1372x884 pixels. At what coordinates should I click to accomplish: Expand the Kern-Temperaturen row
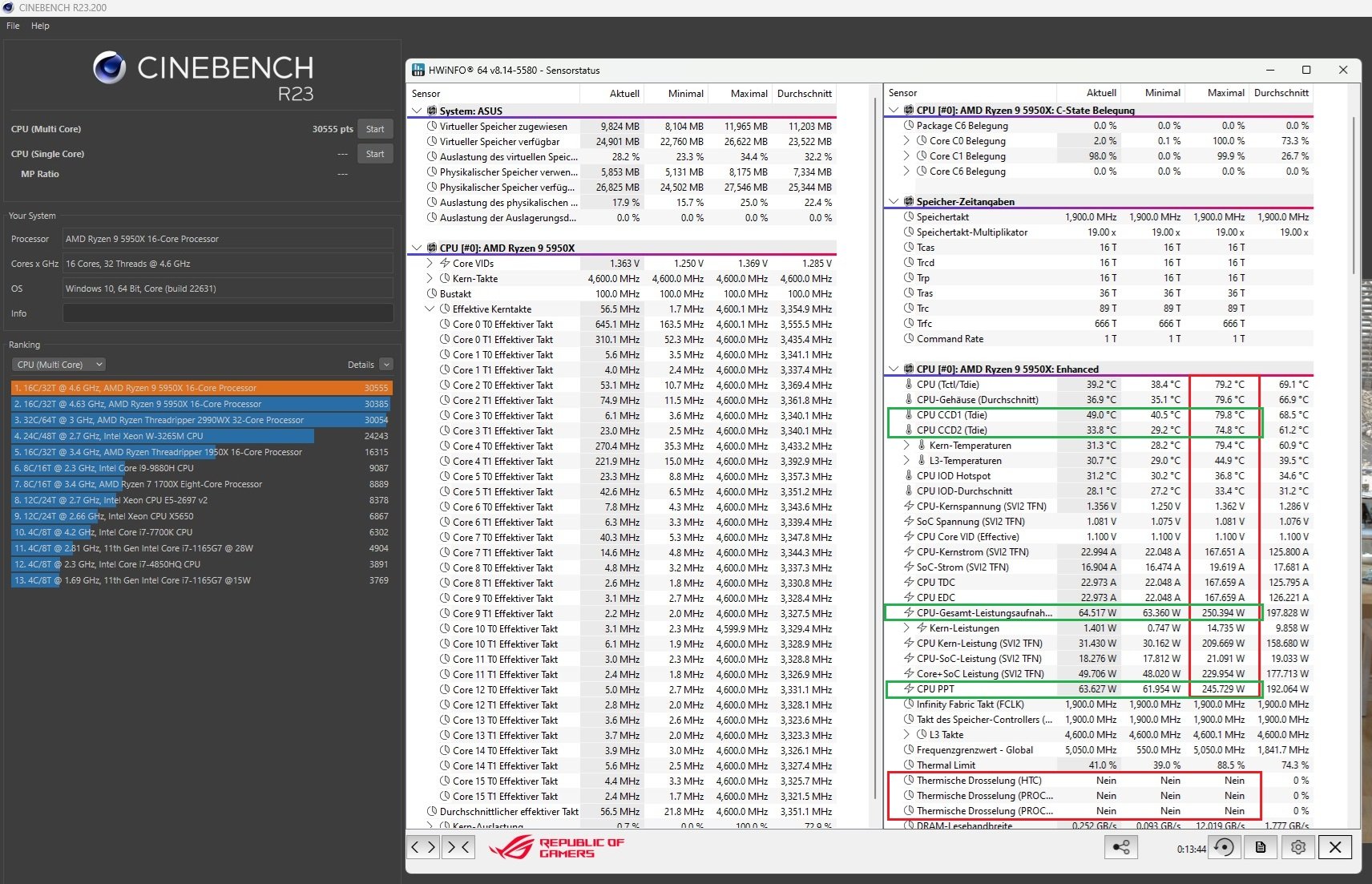pyautogui.click(x=906, y=446)
